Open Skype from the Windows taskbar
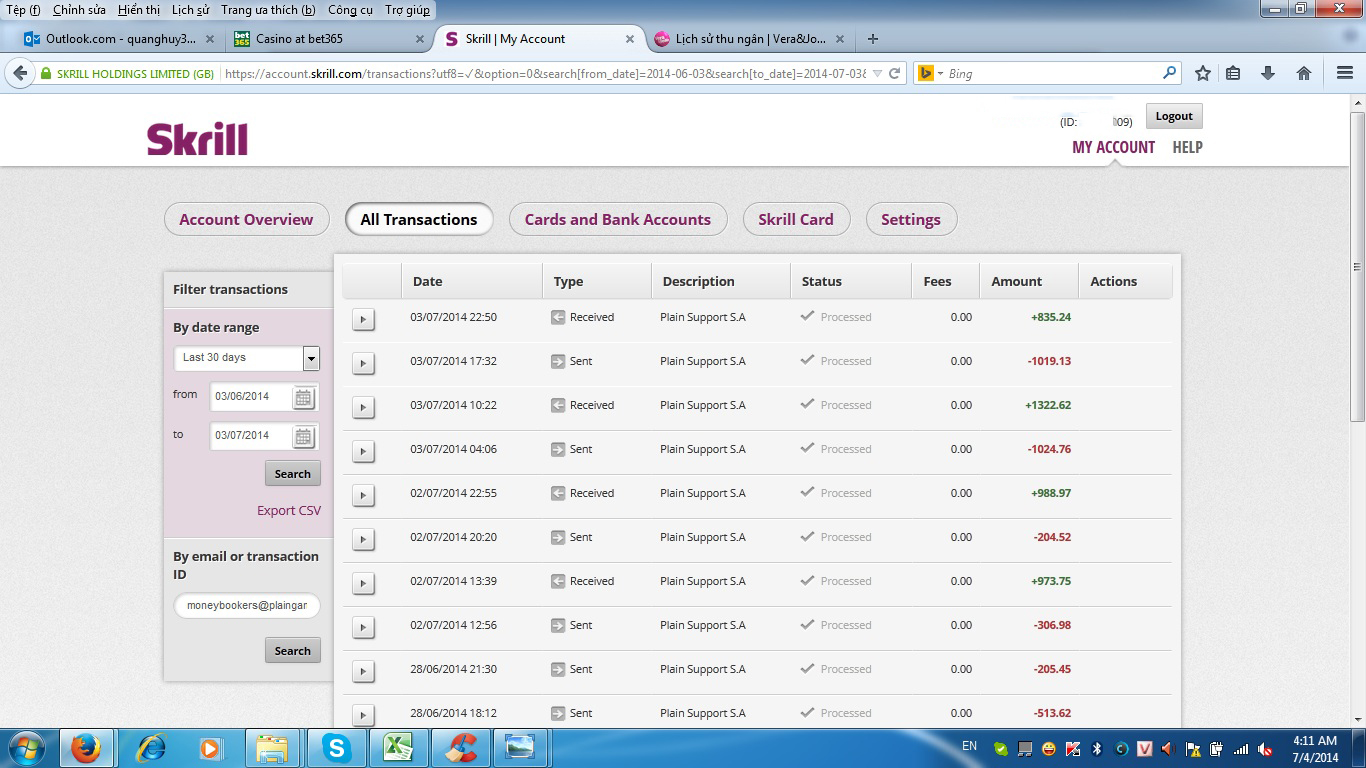 click(337, 748)
